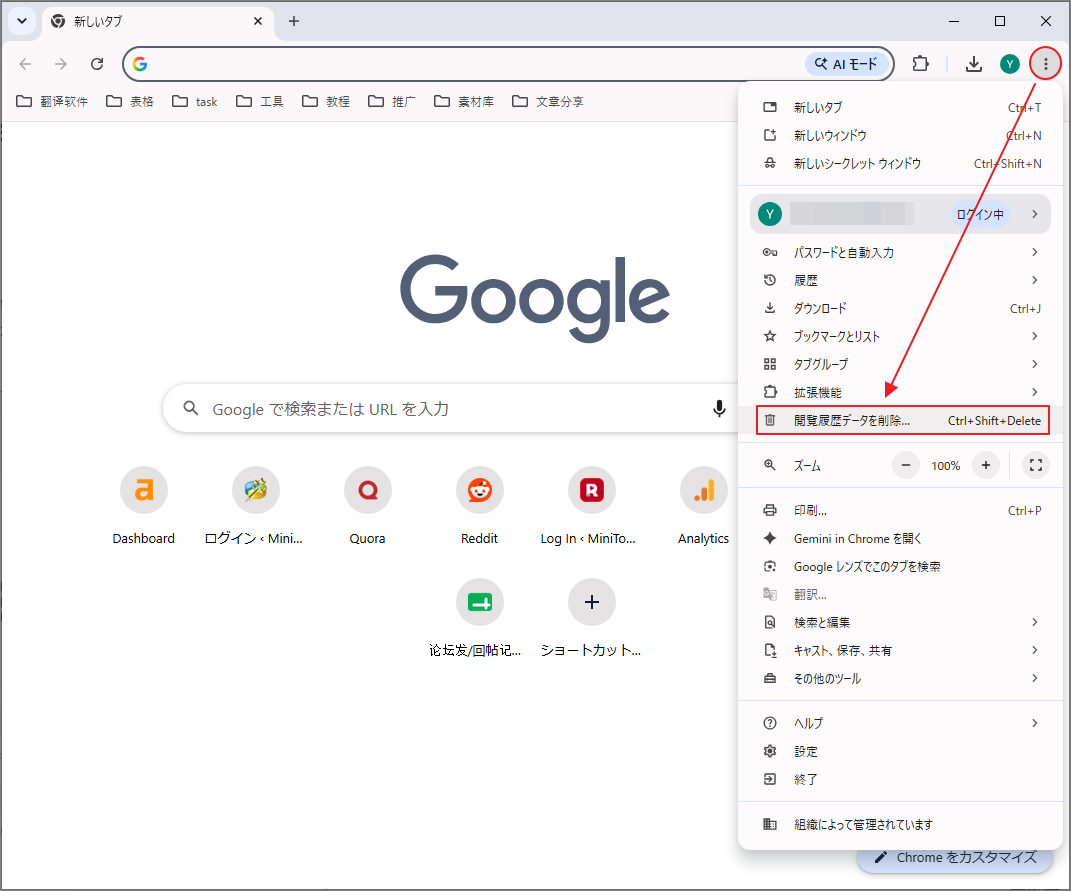Screen dimensions: 1071x891
Task: Expand ブックマークとリスト submenu
Action: [901, 336]
